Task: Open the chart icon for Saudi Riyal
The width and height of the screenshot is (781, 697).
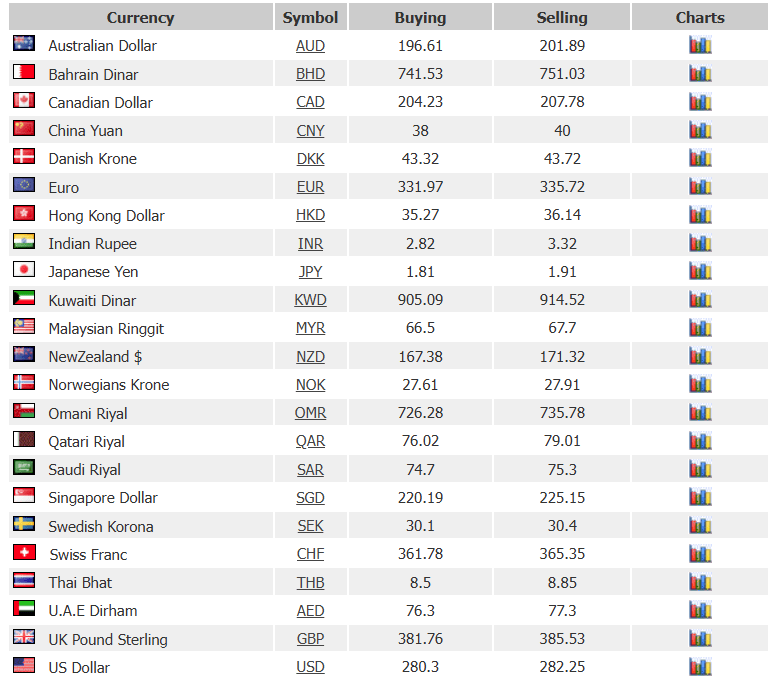Action: point(700,469)
